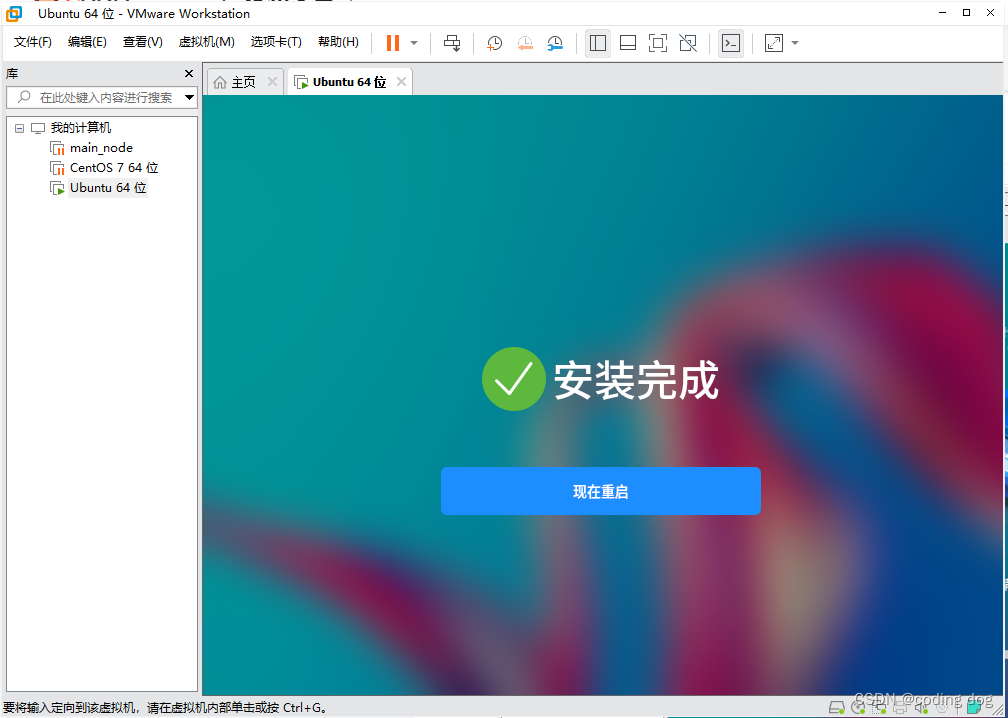Click the 现在重启 button
The width and height of the screenshot is (1008, 718).
pos(600,491)
